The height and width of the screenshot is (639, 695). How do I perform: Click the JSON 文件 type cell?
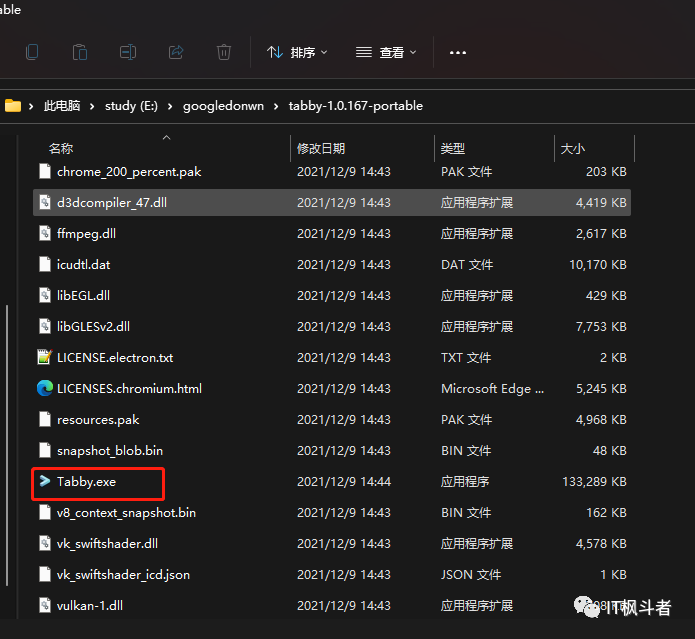click(x=471, y=575)
